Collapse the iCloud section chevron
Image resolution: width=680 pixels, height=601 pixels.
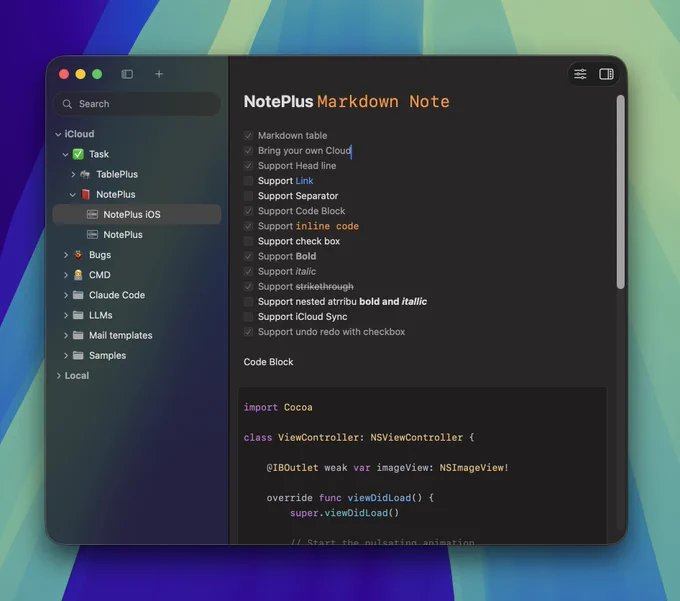58,134
